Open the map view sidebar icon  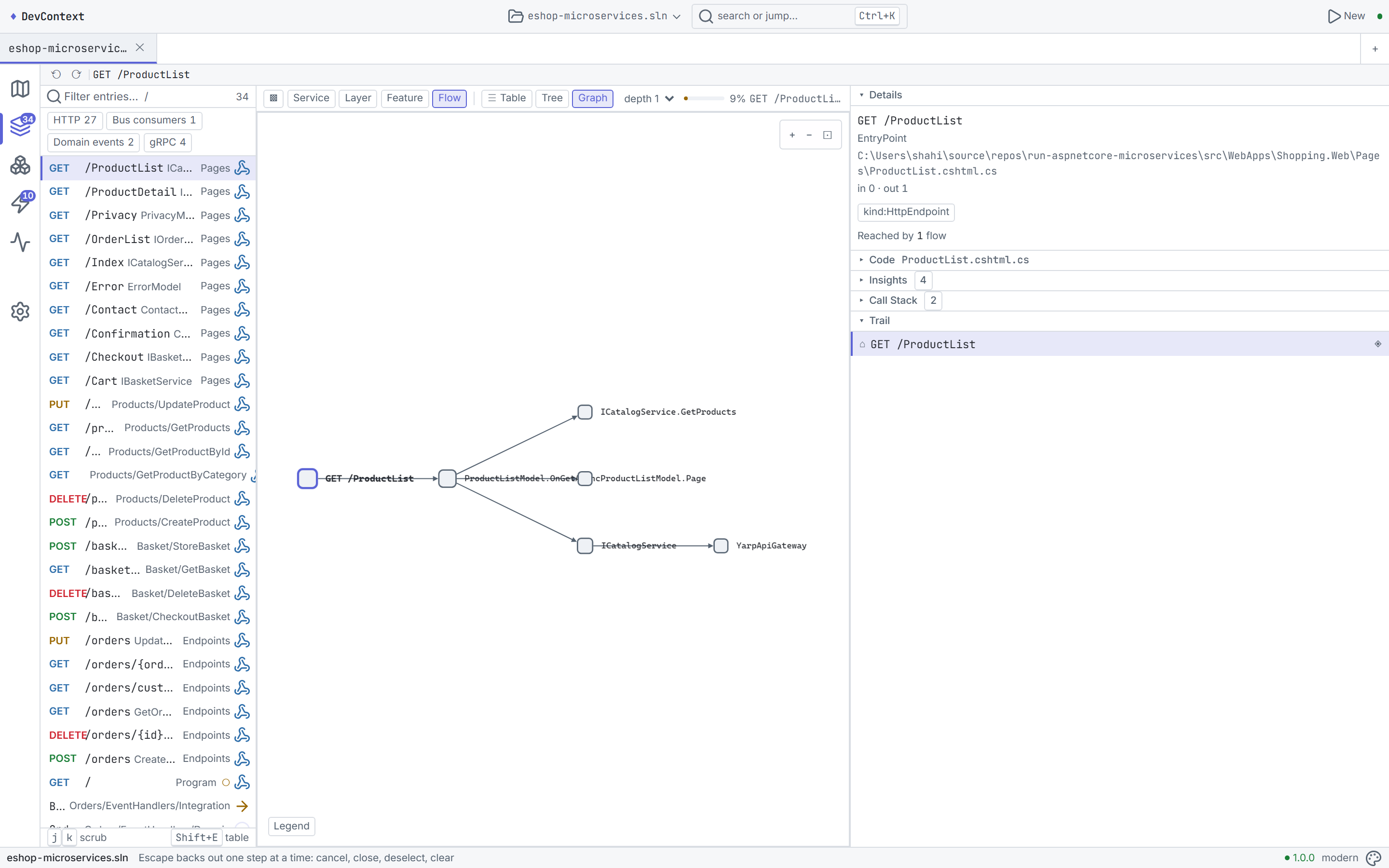pos(20,88)
